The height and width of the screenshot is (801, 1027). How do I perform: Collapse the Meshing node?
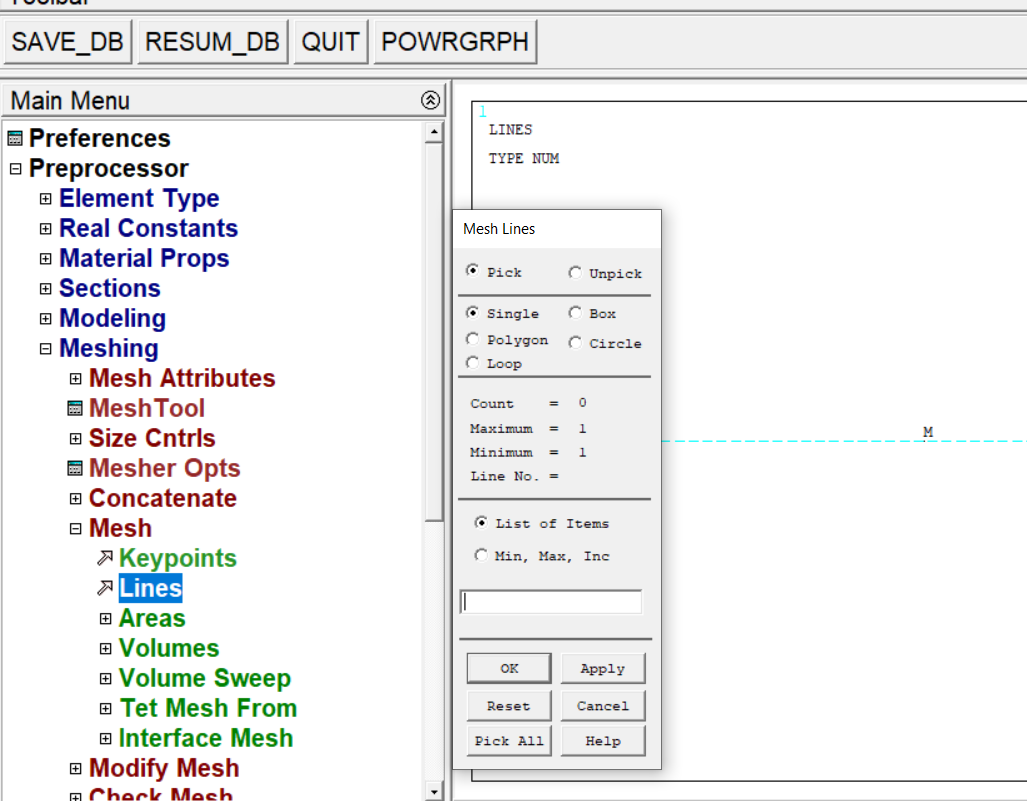[45, 349]
